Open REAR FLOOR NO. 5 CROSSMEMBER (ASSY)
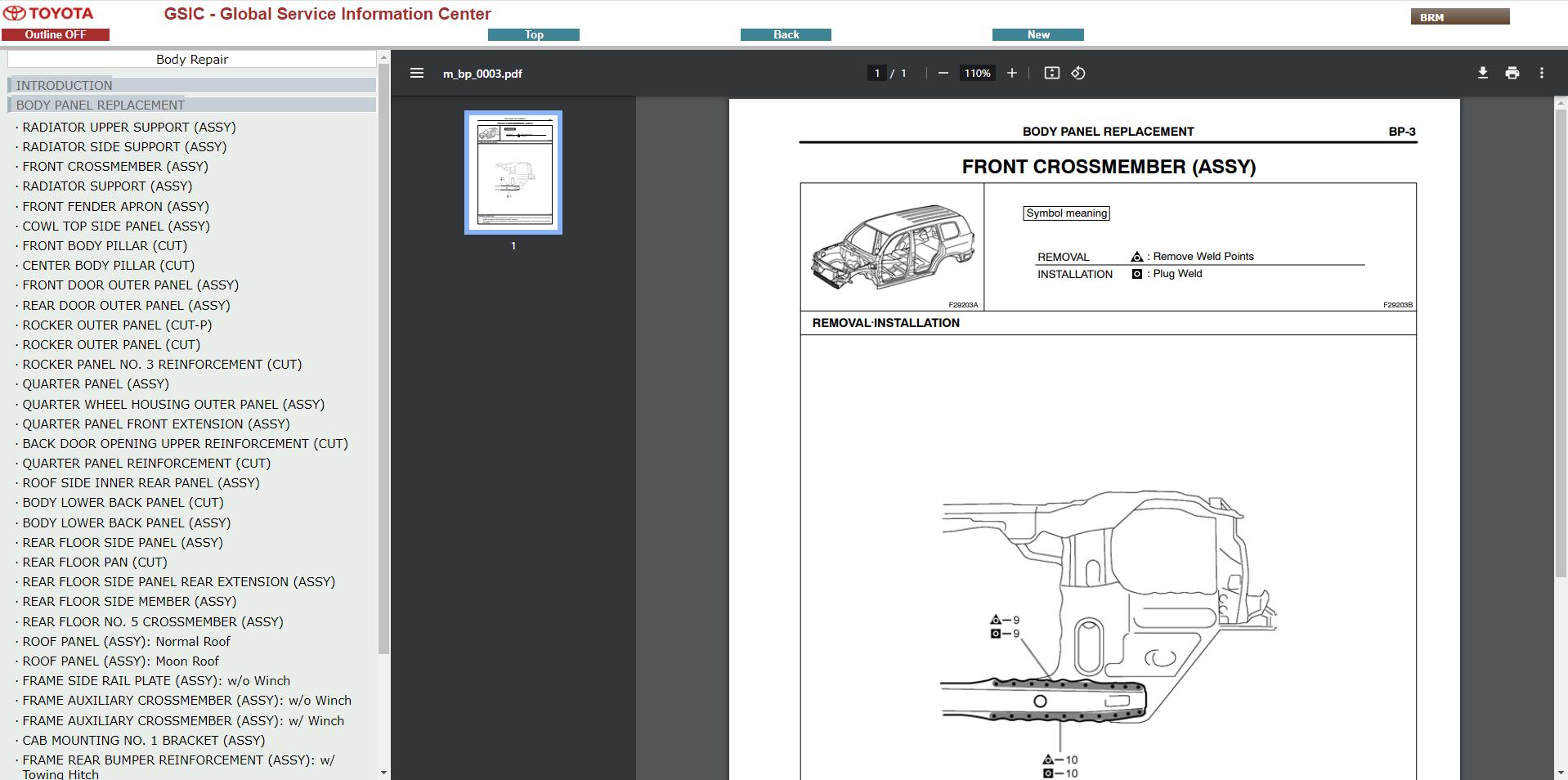 153,621
